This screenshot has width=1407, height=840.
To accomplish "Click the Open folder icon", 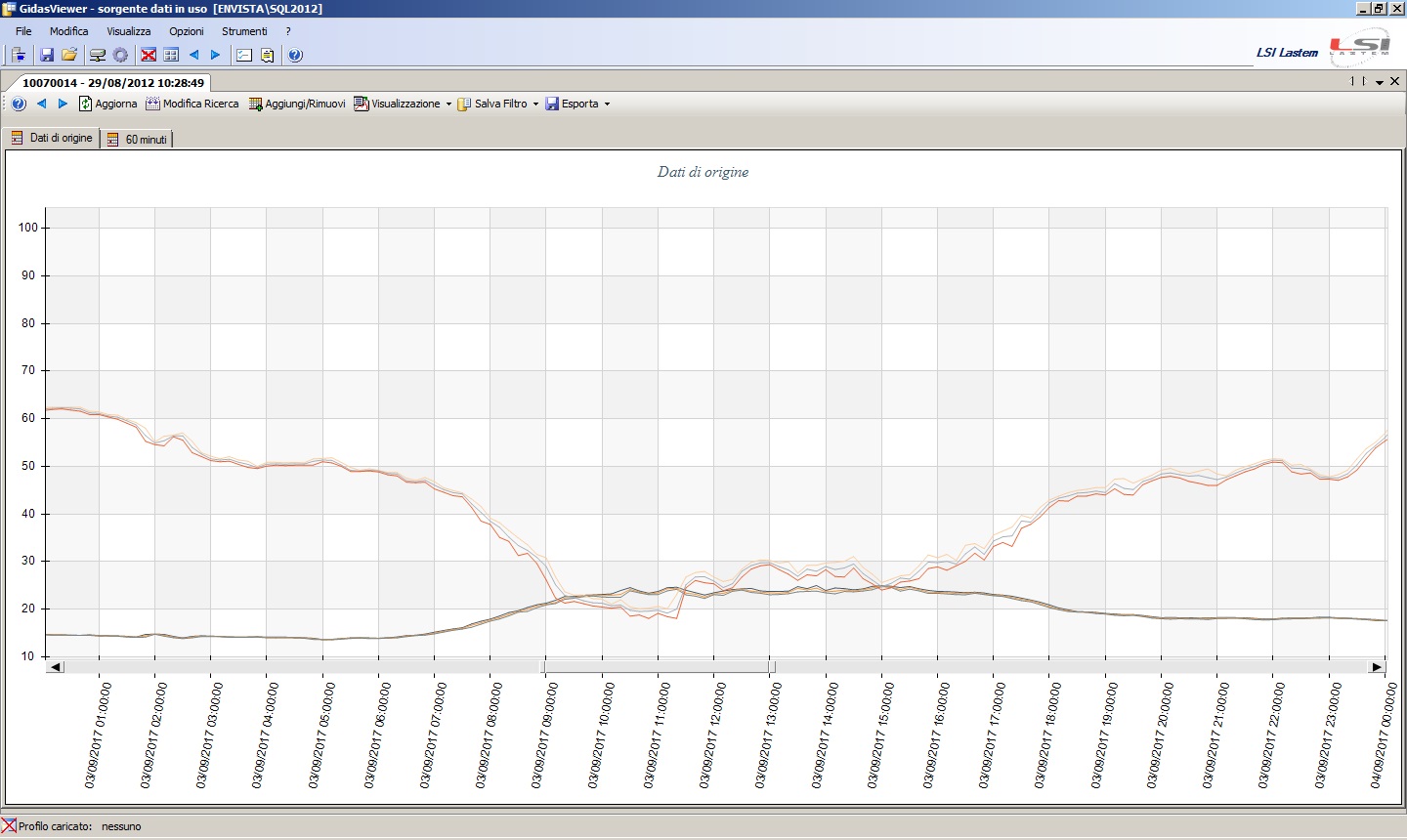I will [x=69, y=55].
